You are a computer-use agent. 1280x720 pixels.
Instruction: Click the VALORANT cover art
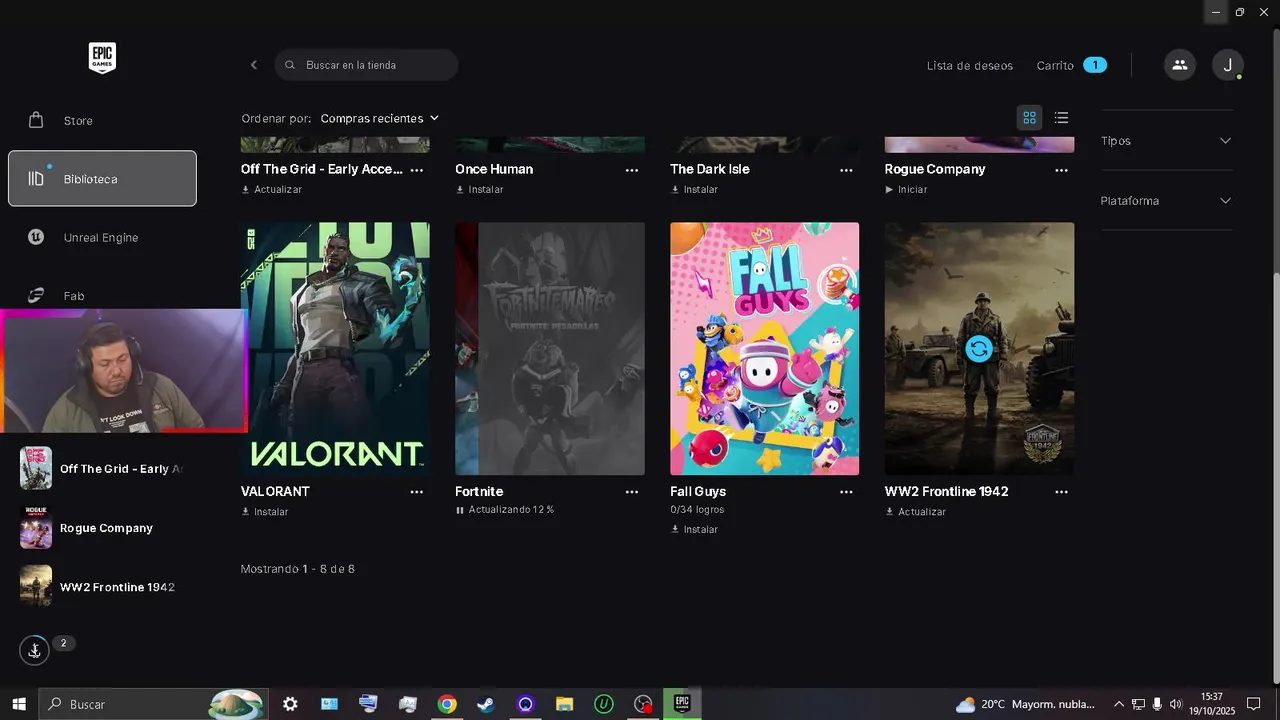[x=335, y=348]
